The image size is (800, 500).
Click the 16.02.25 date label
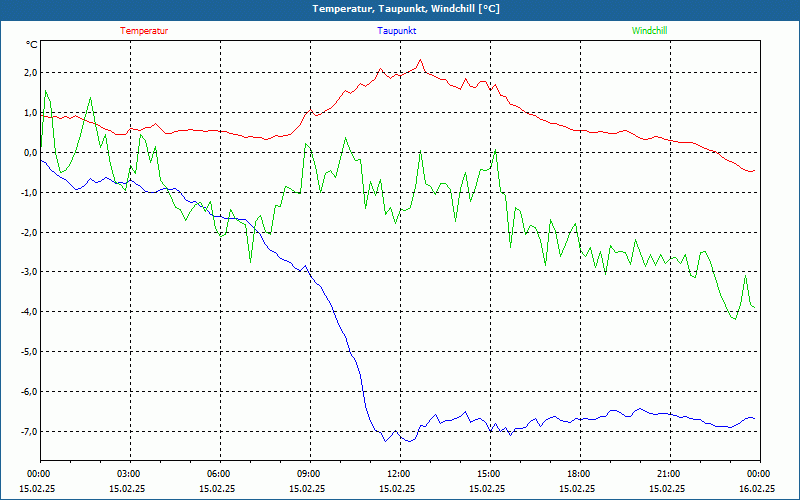[x=757, y=488]
